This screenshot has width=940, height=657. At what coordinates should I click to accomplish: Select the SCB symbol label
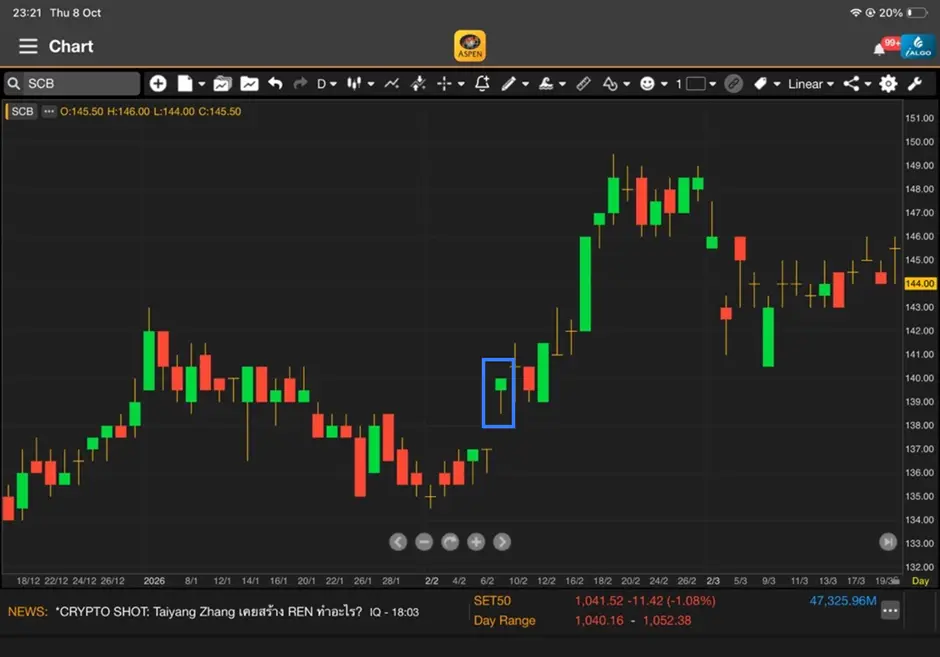click(x=22, y=111)
